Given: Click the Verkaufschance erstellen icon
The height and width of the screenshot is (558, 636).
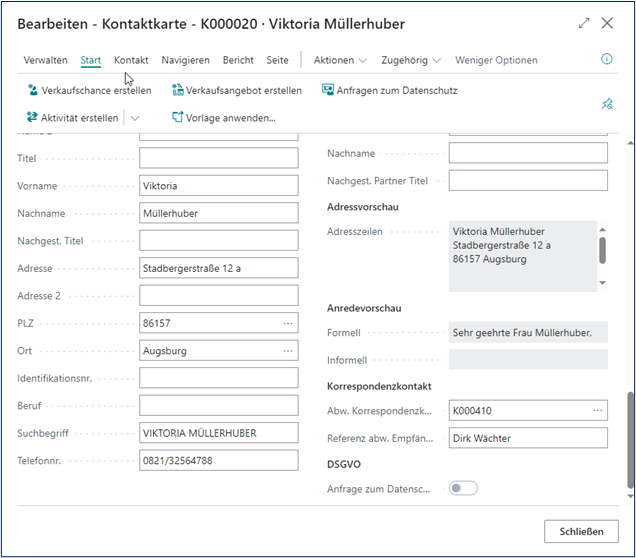Looking at the screenshot, I should (x=32, y=91).
